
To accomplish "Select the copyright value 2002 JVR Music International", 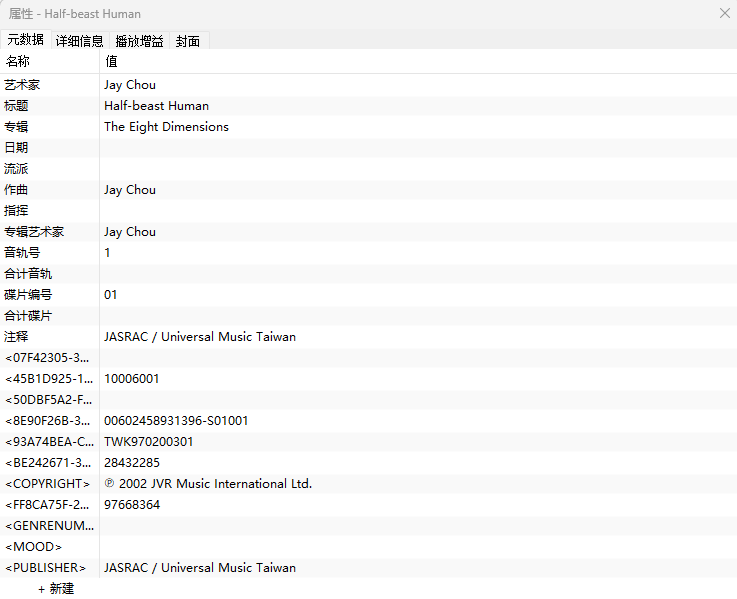I will 208,484.
